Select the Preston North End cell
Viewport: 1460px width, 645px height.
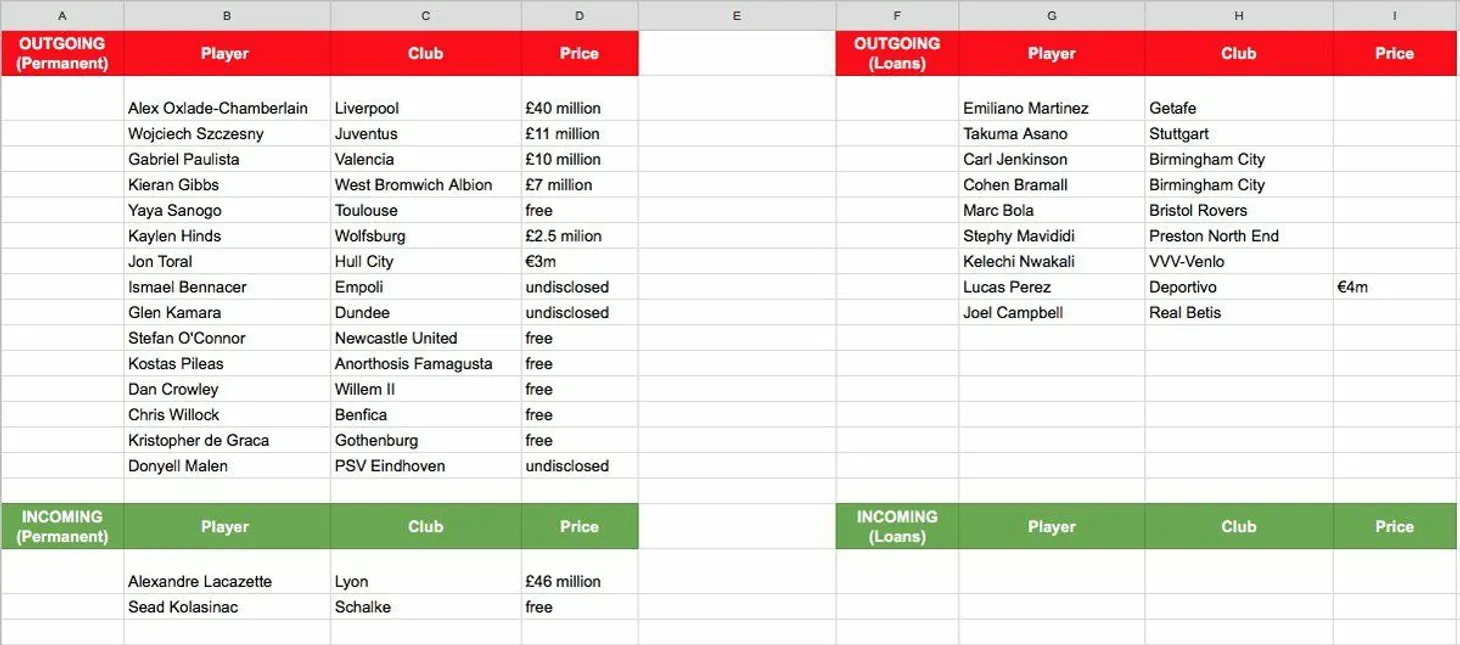point(1214,236)
